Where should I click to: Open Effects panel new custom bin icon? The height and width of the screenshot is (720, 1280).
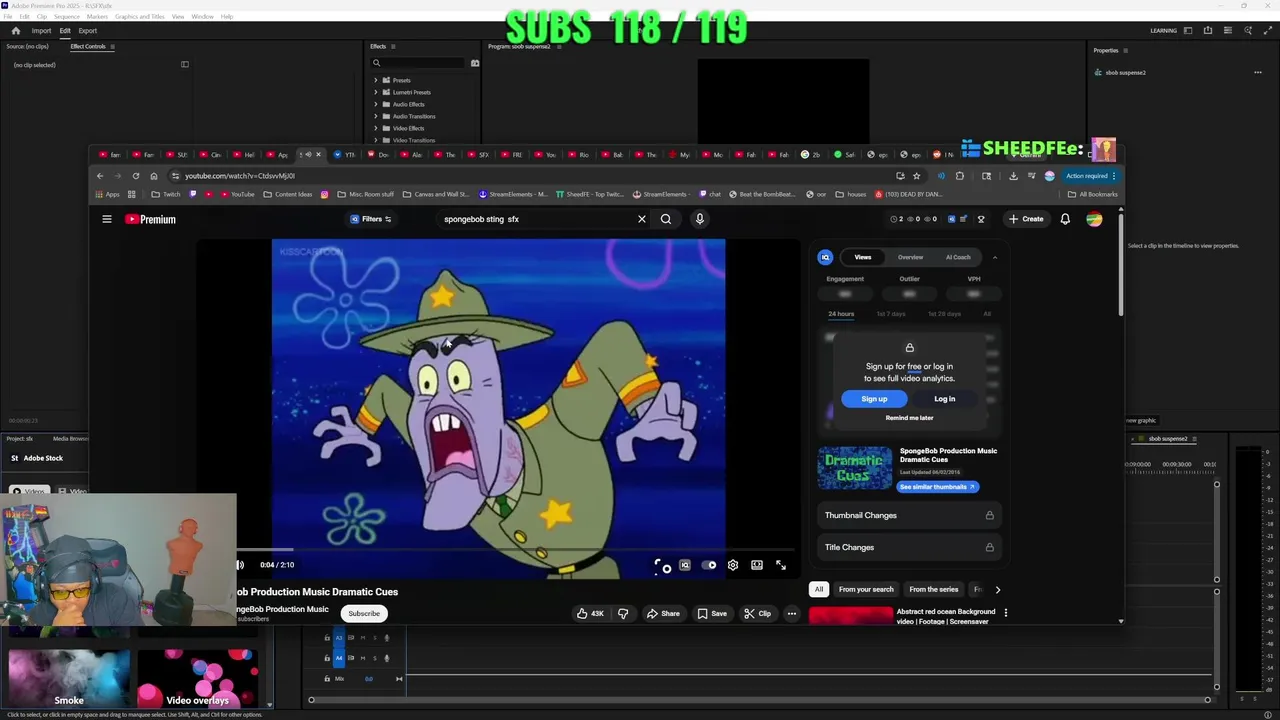point(475,63)
